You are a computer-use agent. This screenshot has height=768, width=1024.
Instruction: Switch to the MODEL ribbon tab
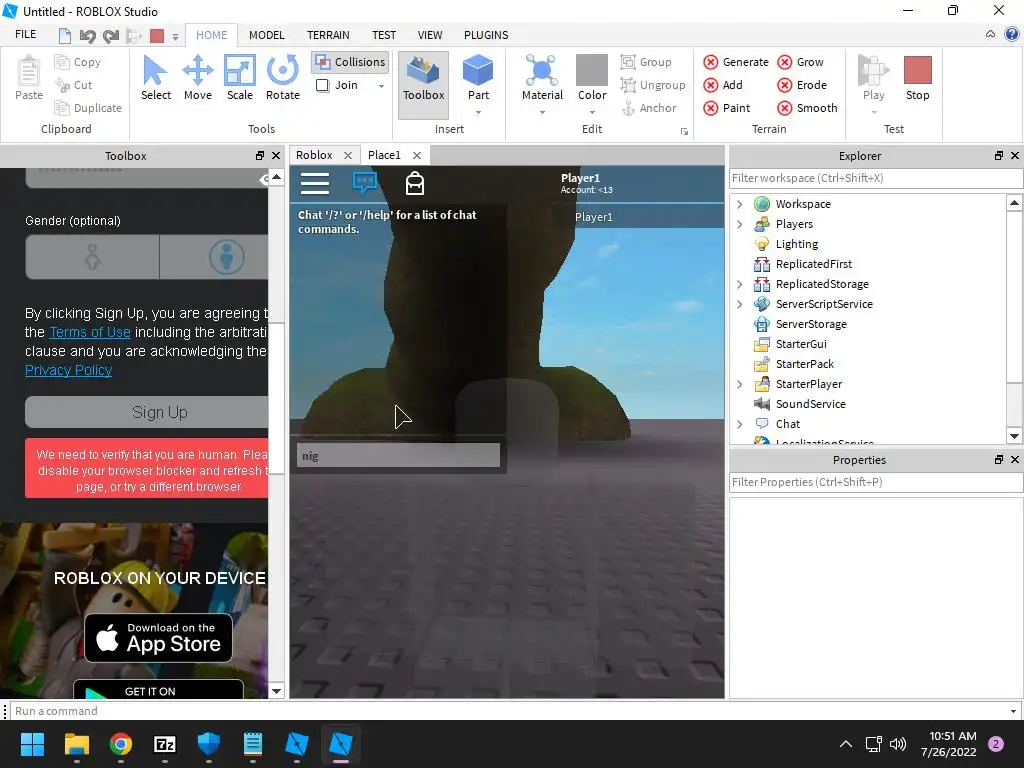(266, 35)
